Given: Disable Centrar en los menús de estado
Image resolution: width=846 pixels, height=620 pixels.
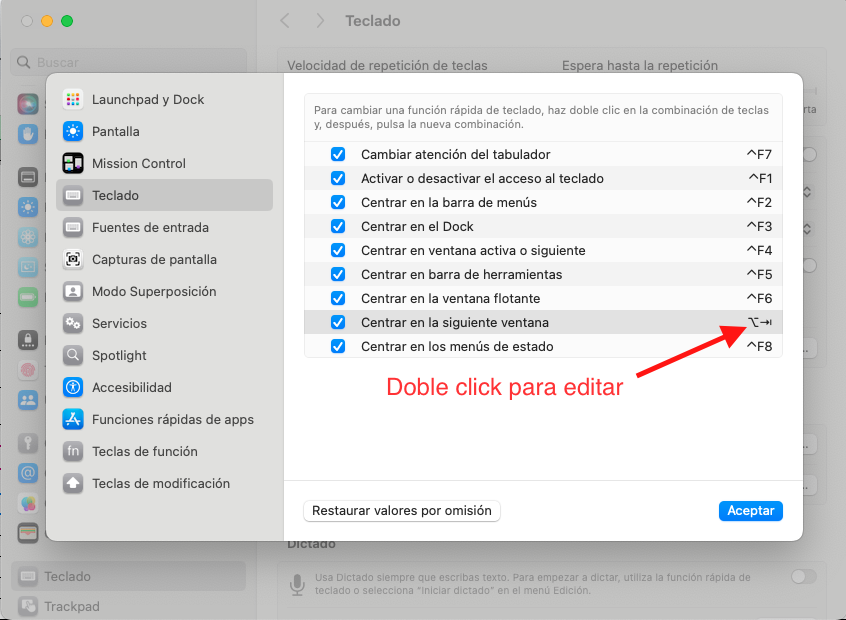Looking at the screenshot, I should coord(338,347).
